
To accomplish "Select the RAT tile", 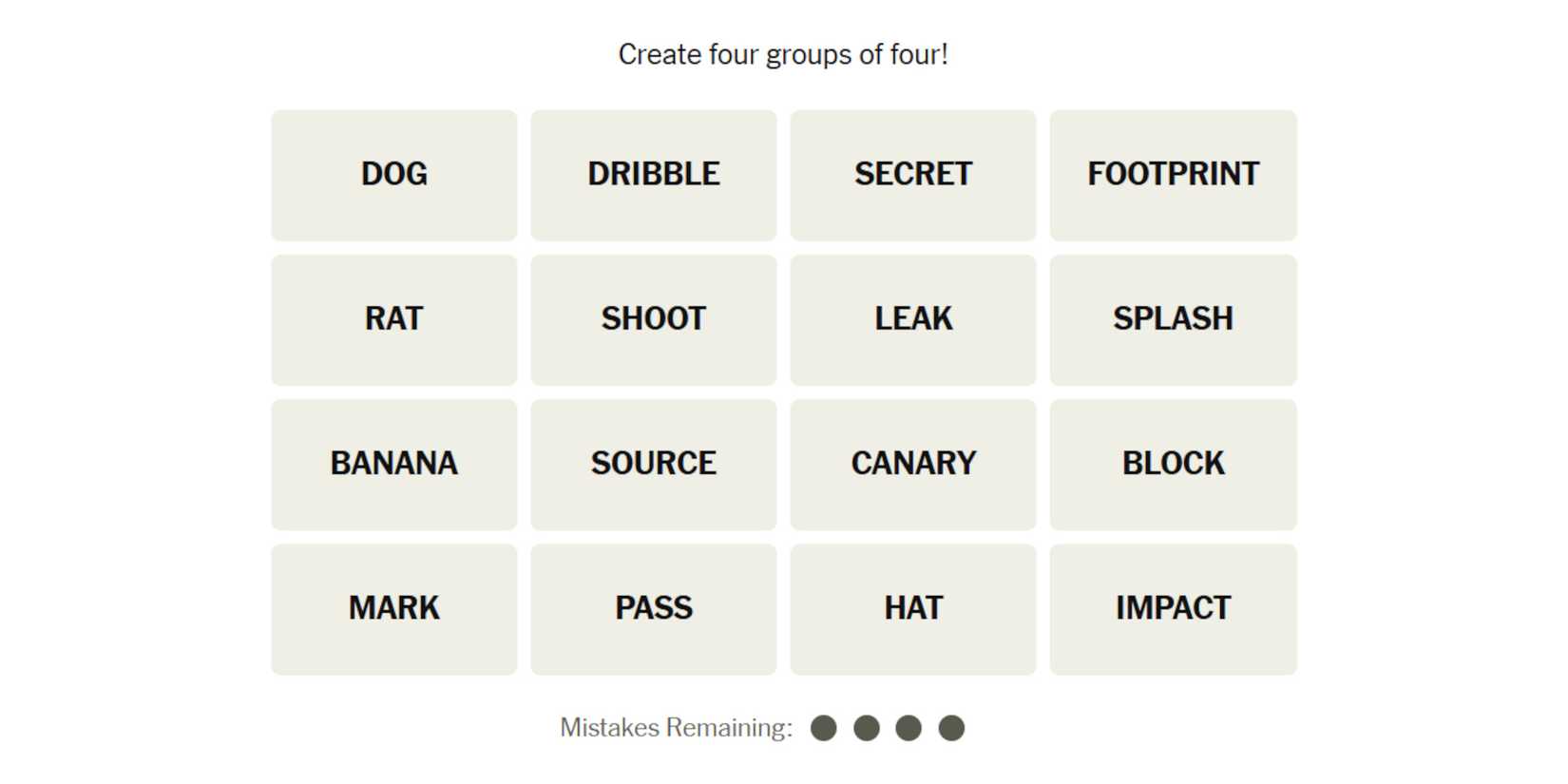I will 393,319.
